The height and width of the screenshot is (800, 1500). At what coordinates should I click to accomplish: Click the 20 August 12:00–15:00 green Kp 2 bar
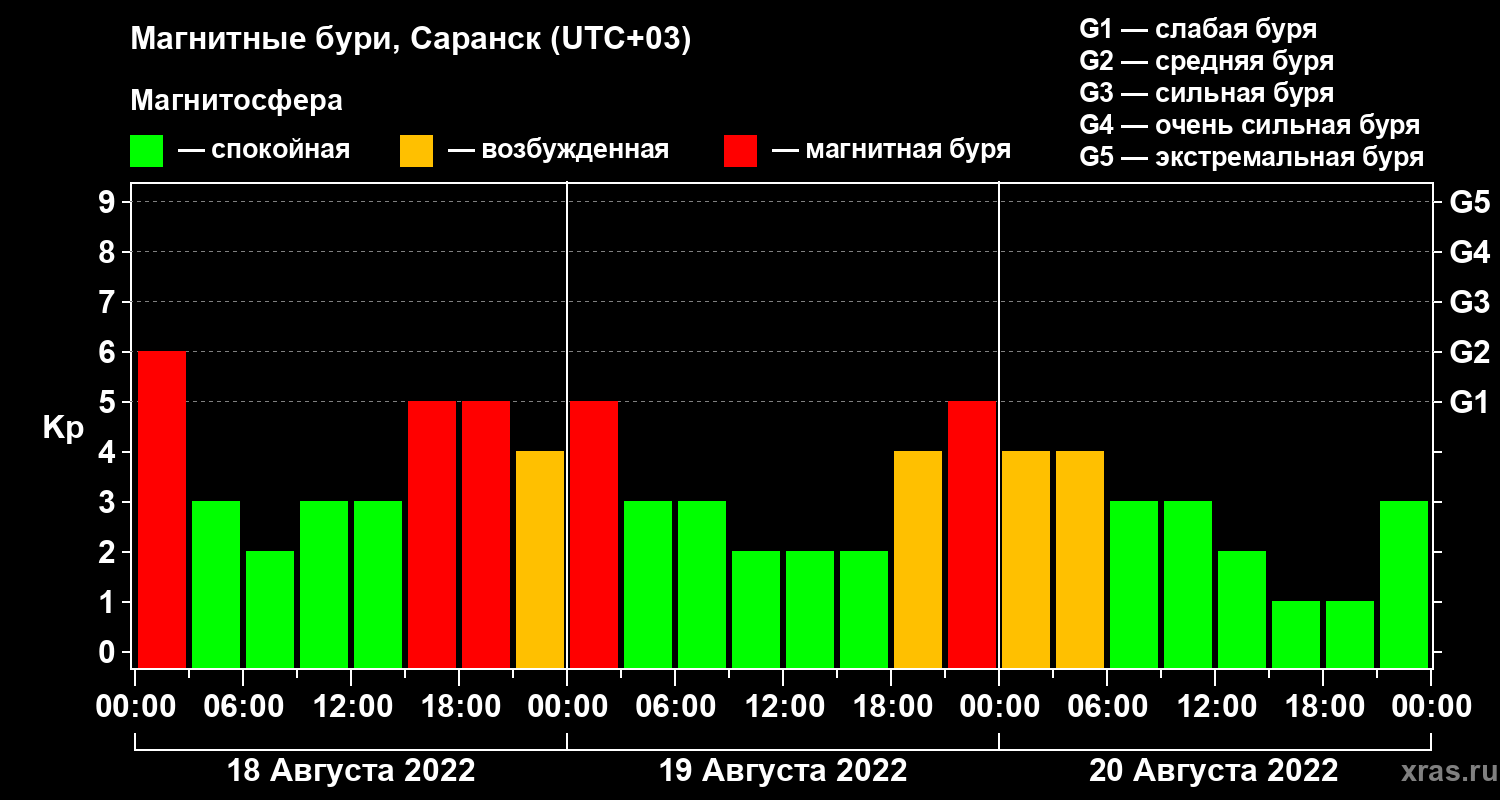[1242, 609]
